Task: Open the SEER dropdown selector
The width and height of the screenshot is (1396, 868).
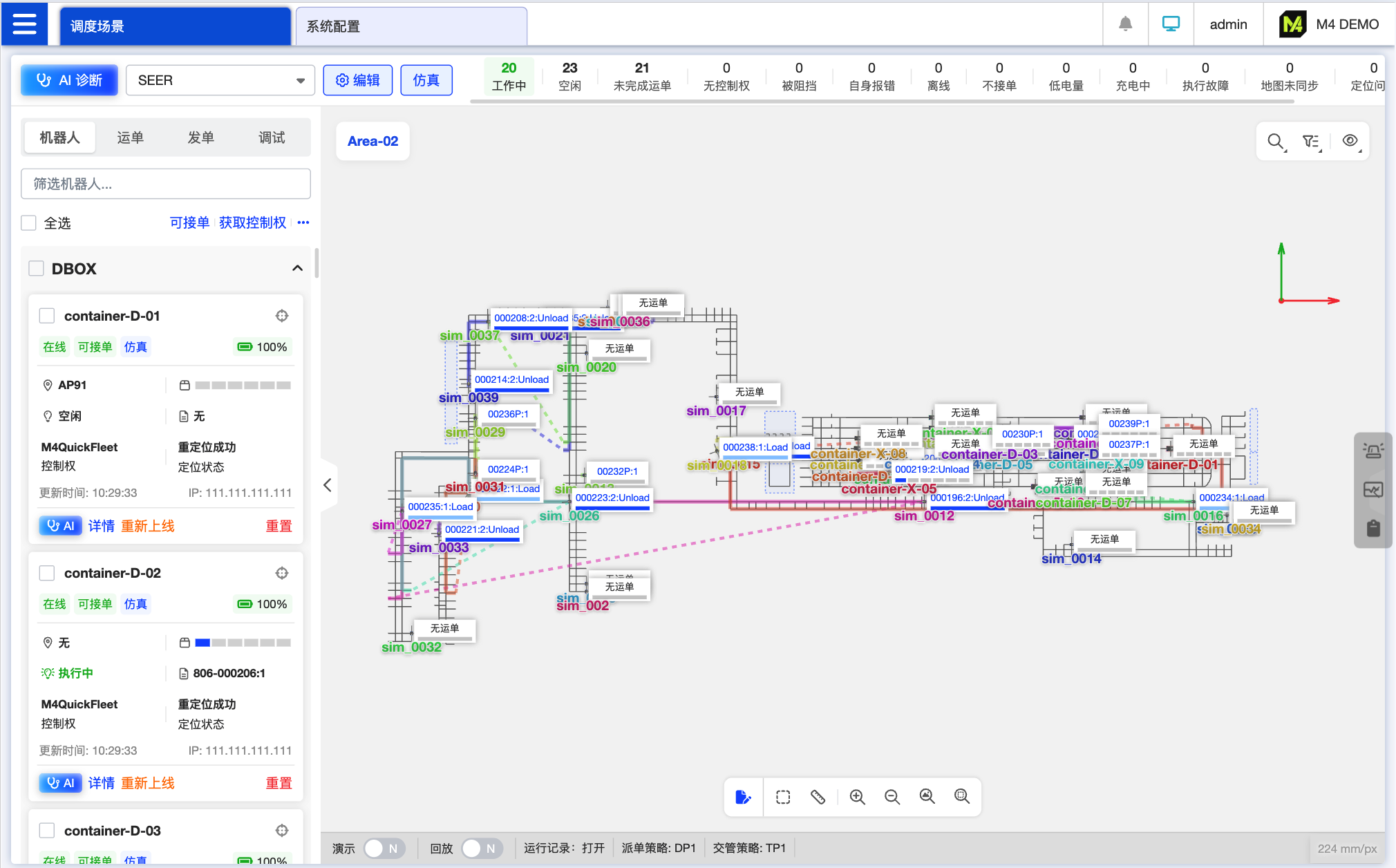Action: (220, 80)
